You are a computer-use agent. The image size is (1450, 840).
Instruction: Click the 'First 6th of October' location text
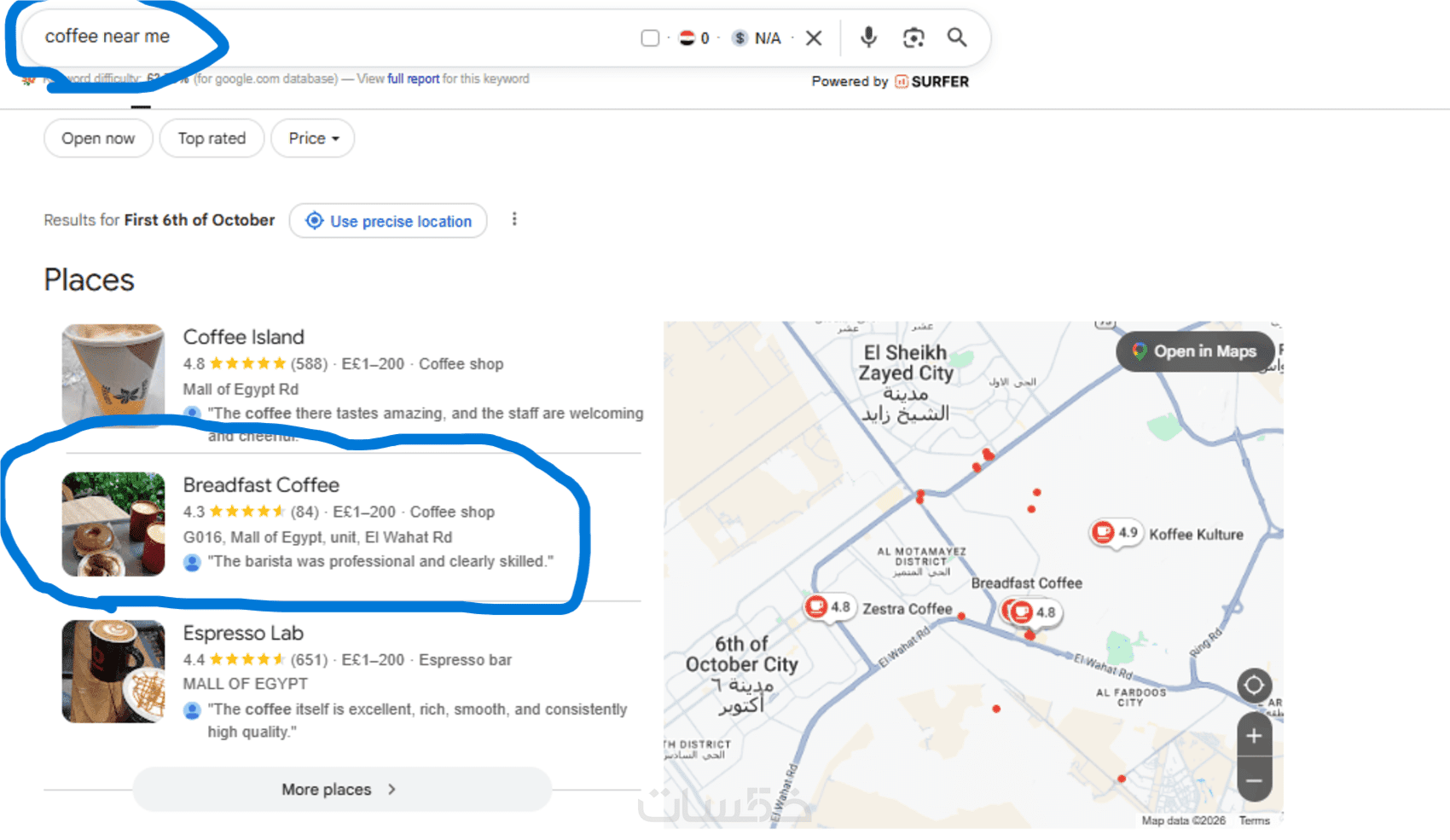click(x=200, y=220)
